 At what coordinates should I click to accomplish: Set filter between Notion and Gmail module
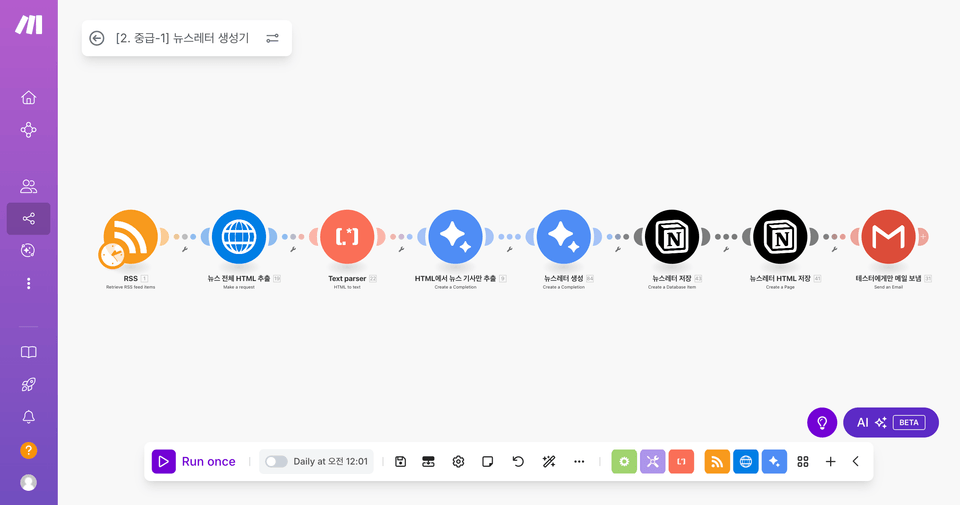tap(834, 249)
